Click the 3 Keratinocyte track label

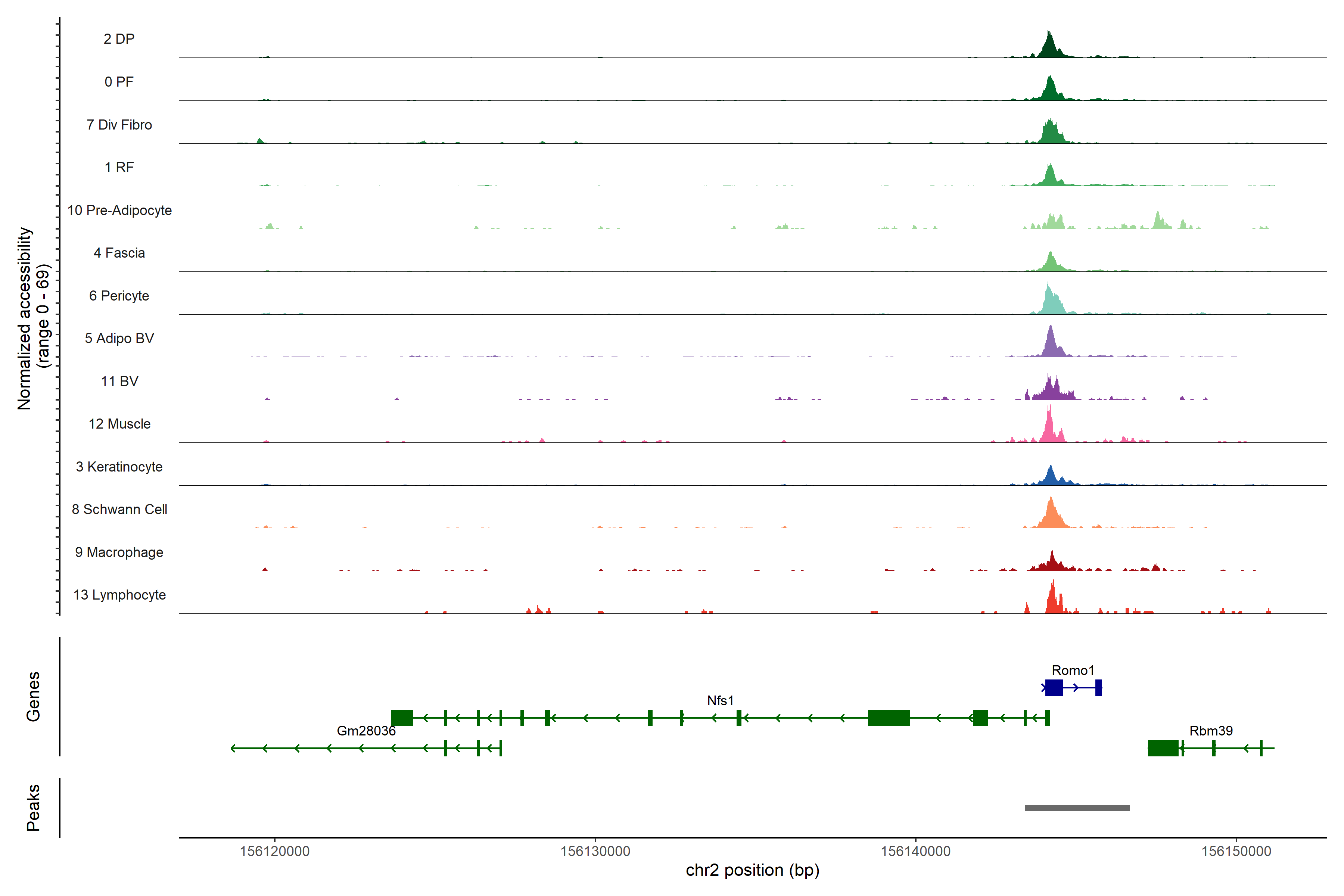[x=119, y=467]
